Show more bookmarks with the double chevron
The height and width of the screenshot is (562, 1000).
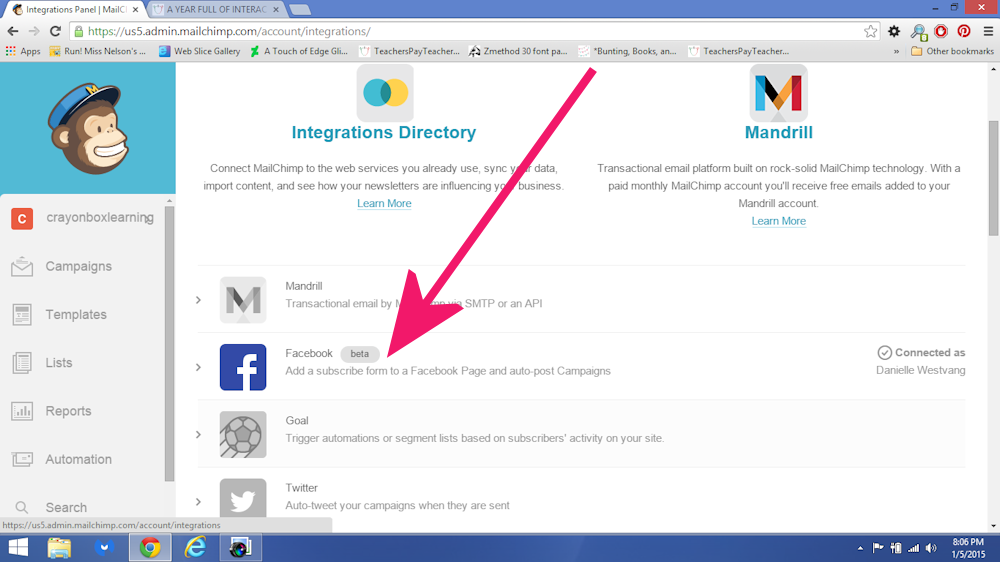[896, 51]
